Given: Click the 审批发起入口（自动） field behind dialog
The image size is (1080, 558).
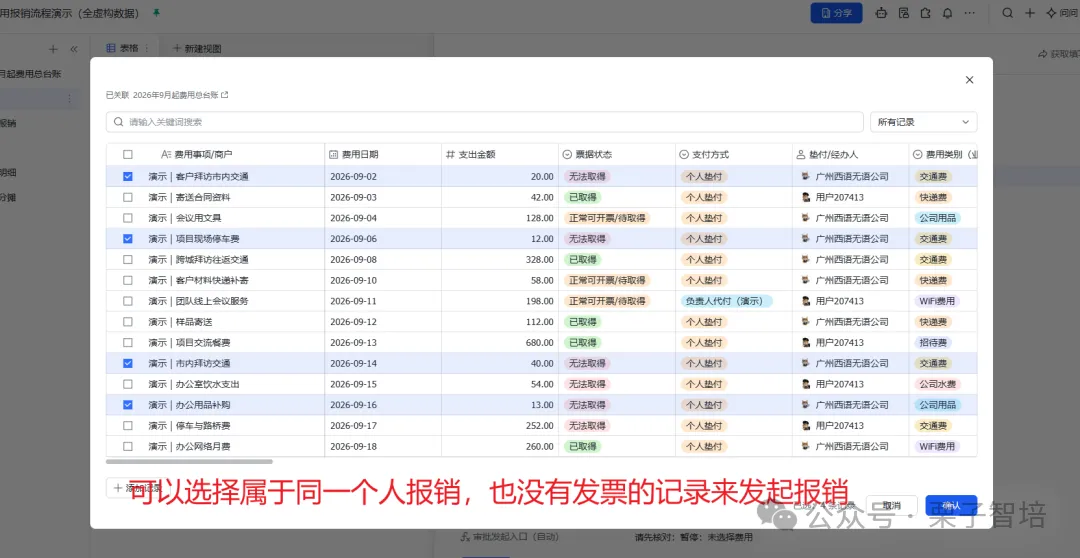Looking at the screenshot, I should [x=510, y=537].
